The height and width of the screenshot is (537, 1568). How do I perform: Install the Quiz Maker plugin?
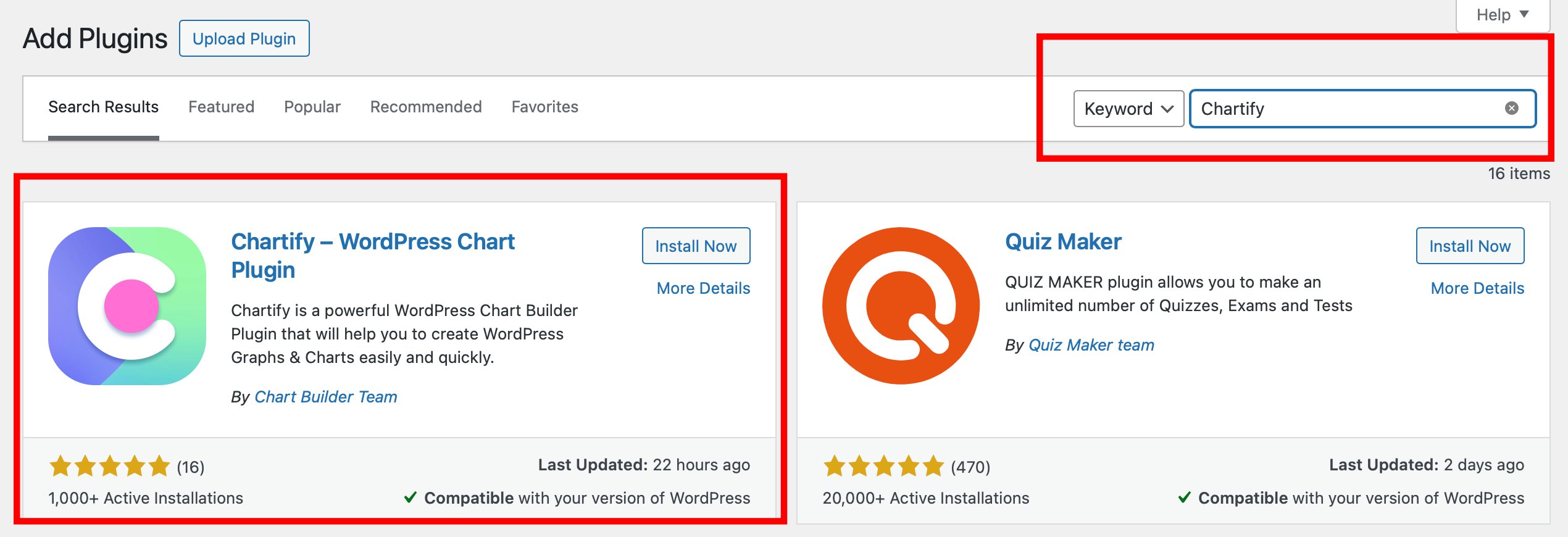tap(1470, 246)
